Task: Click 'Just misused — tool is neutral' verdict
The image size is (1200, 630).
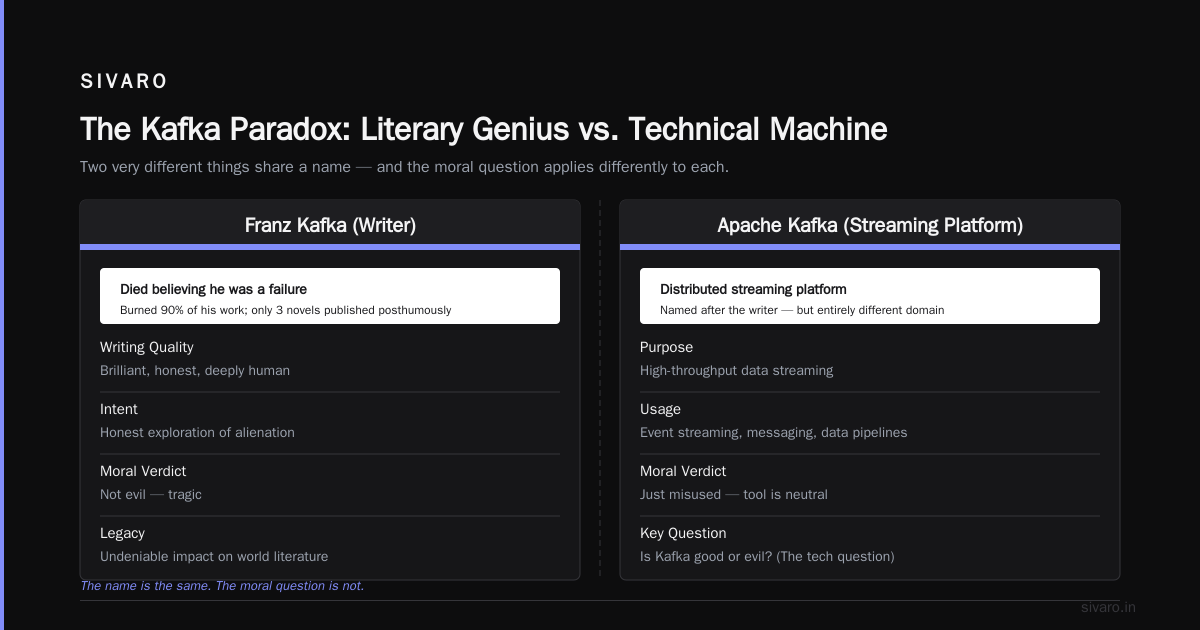Action: pos(734,495)
